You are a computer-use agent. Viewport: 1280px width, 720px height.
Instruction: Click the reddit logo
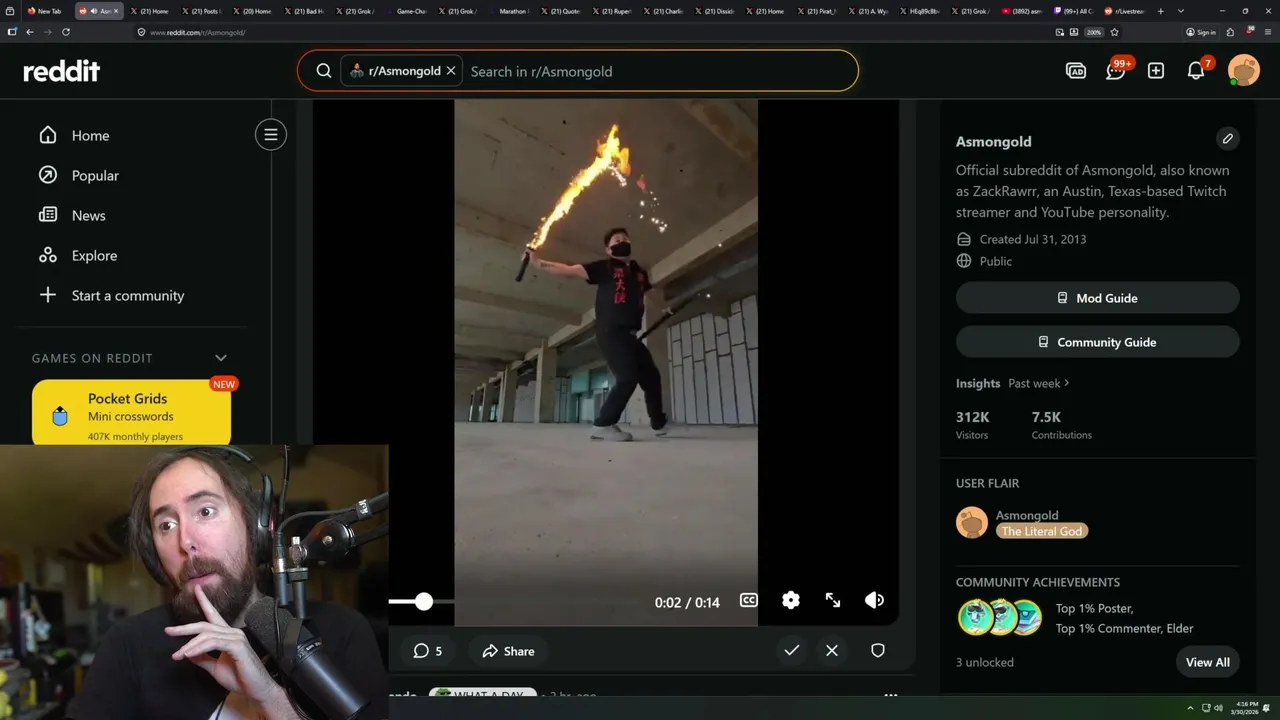62,71
